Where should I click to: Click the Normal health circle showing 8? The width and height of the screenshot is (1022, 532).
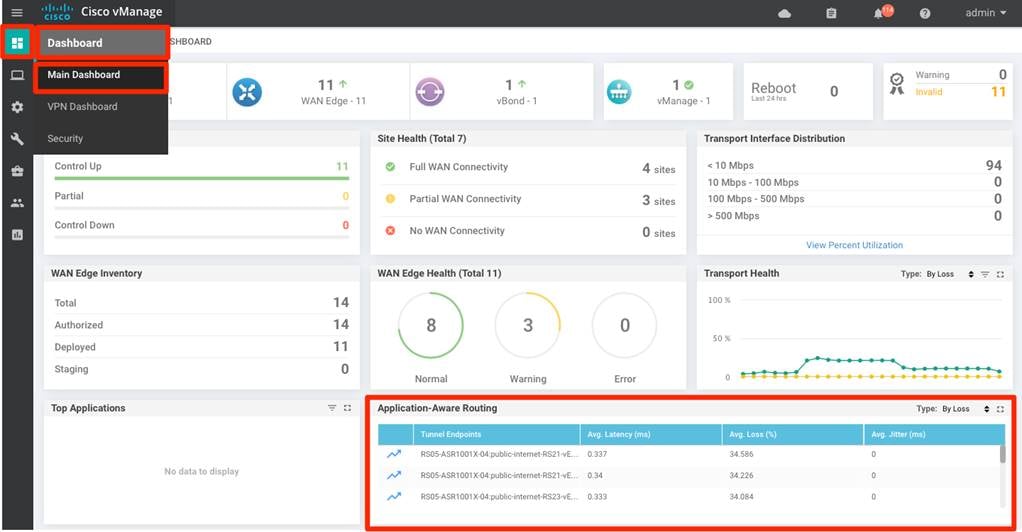point(431,325)
